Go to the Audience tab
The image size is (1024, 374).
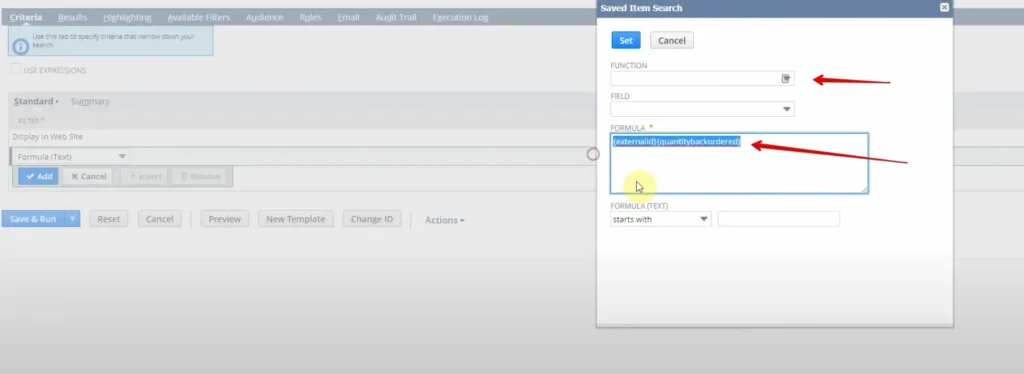point(264,18)
